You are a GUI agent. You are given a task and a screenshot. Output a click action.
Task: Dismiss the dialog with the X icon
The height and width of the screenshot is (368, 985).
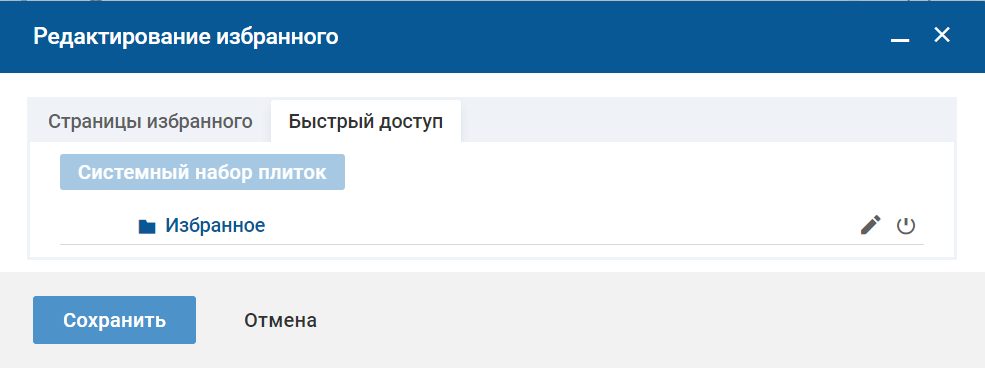point(942,35)
